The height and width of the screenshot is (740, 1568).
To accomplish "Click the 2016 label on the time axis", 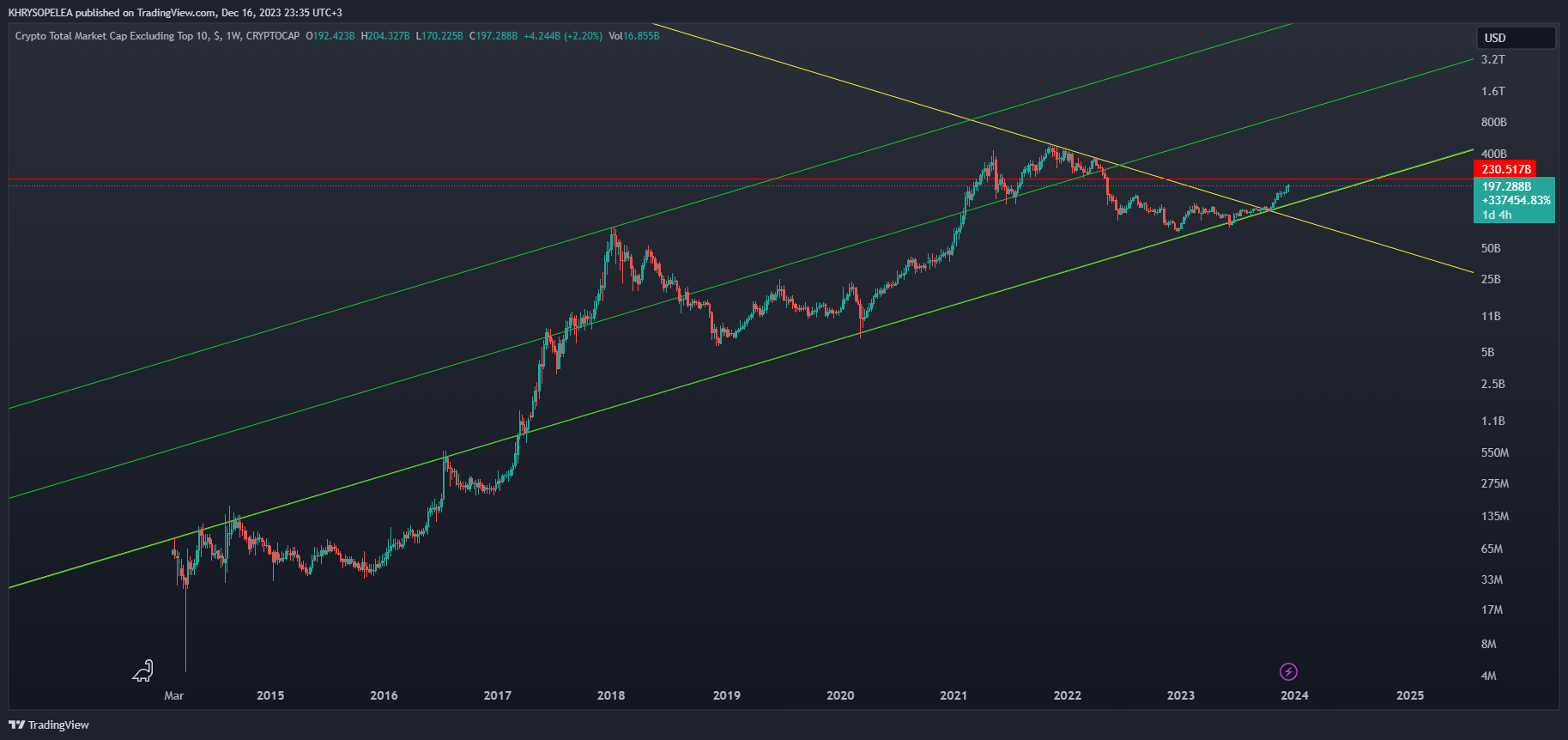I will pyautogui.click(x=384, y=695).
